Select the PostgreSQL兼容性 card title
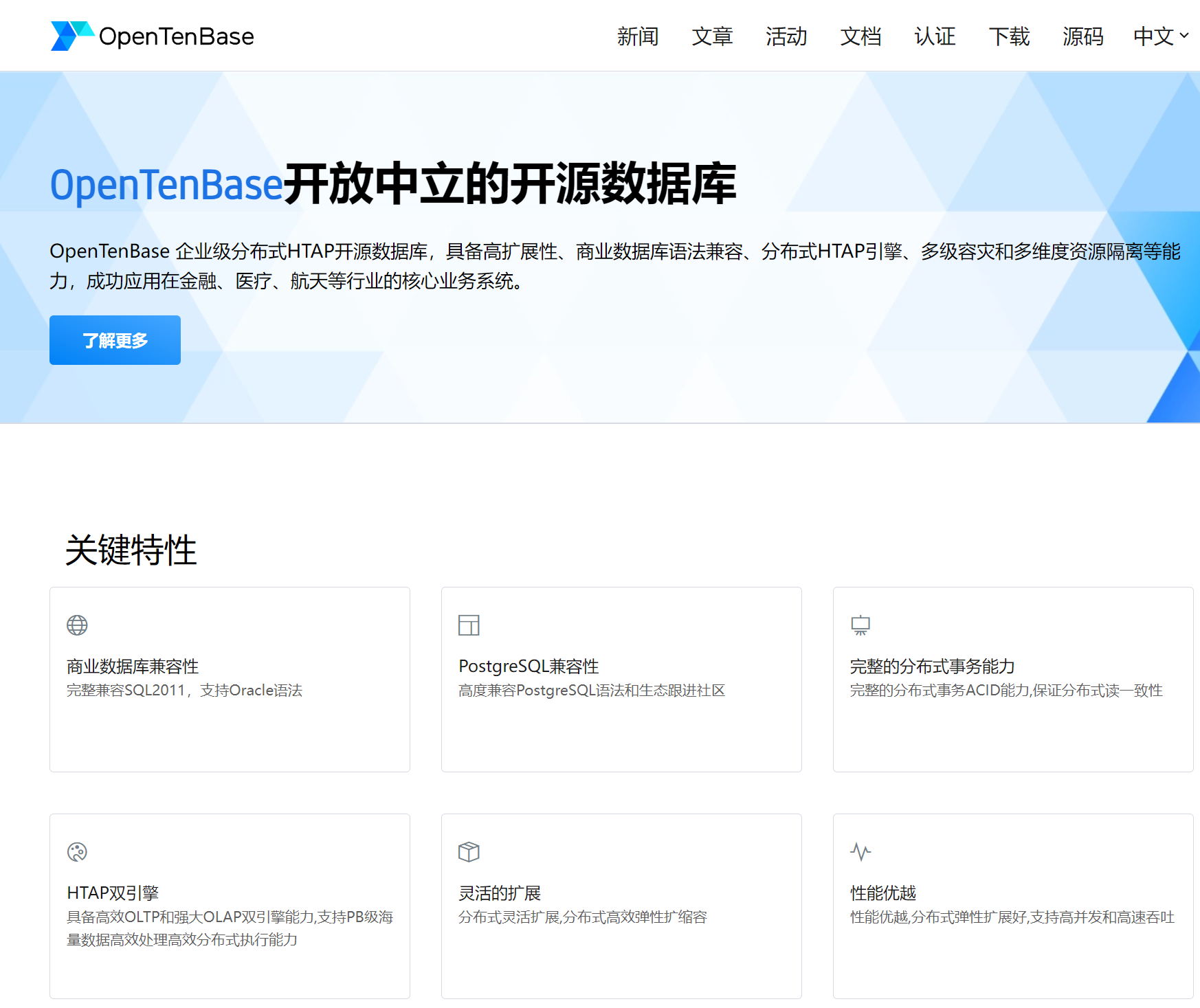The image size is (1200, 1008). (529, 667)
